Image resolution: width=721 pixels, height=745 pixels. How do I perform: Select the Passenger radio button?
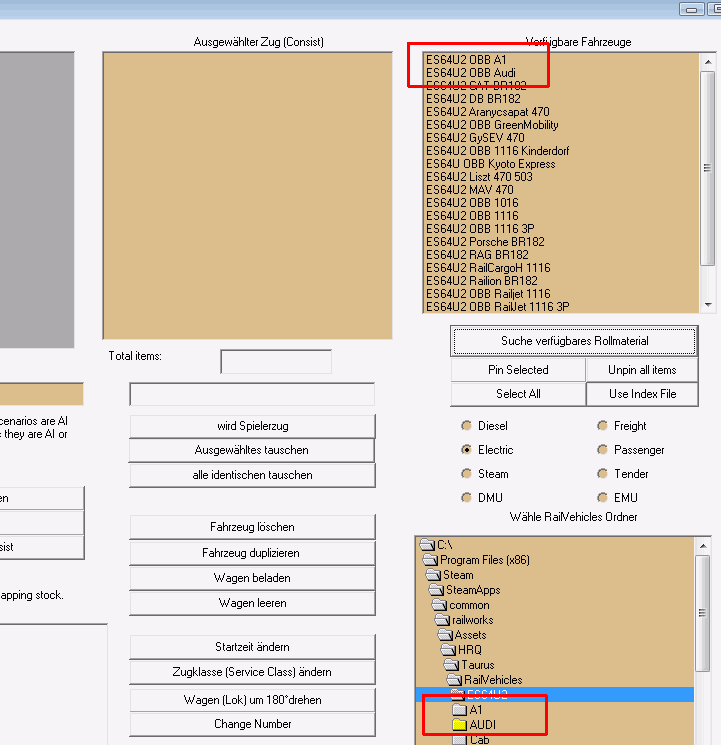[x=603, y=449]
